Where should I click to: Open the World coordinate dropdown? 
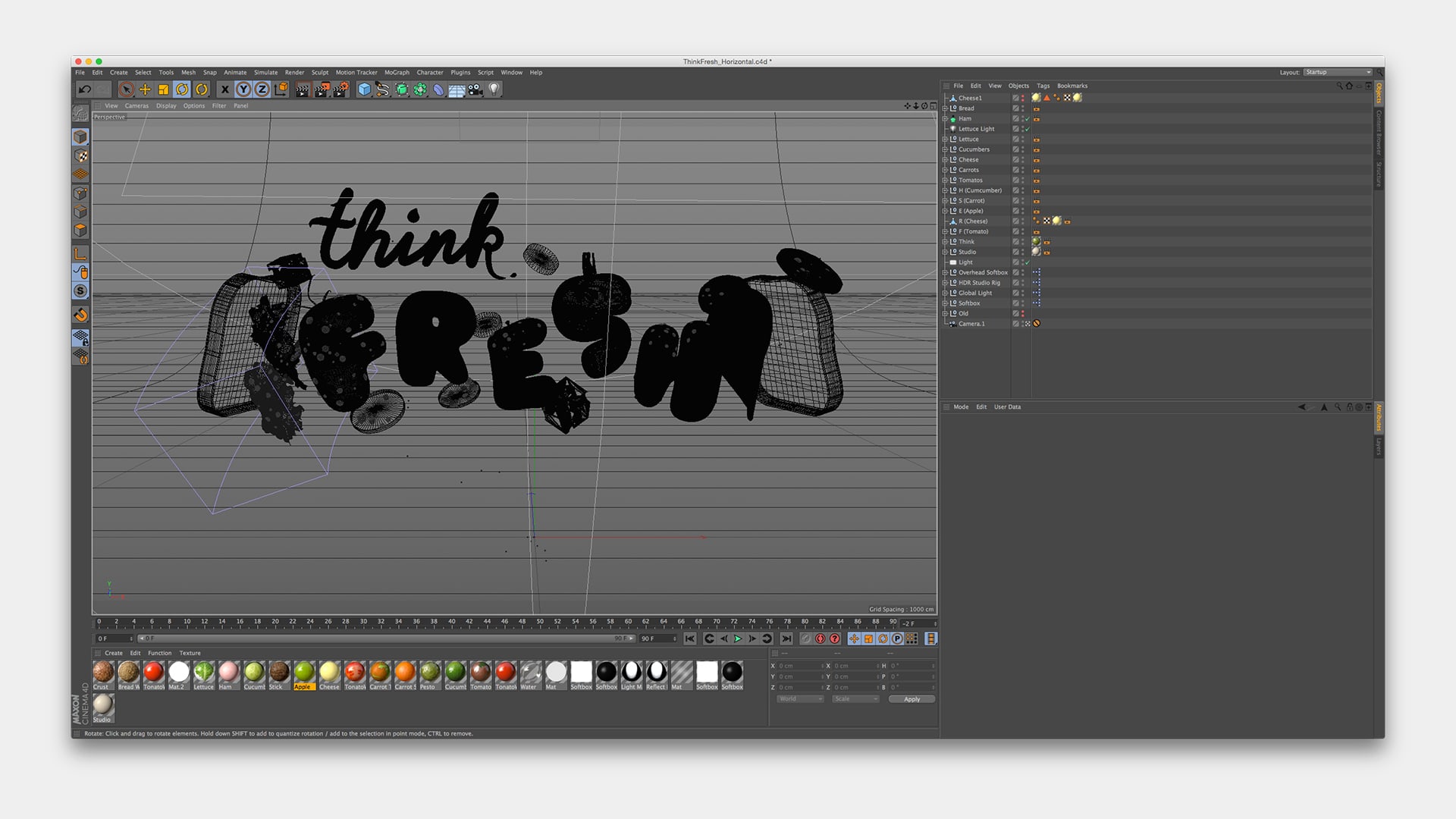(x=800, y=699)
